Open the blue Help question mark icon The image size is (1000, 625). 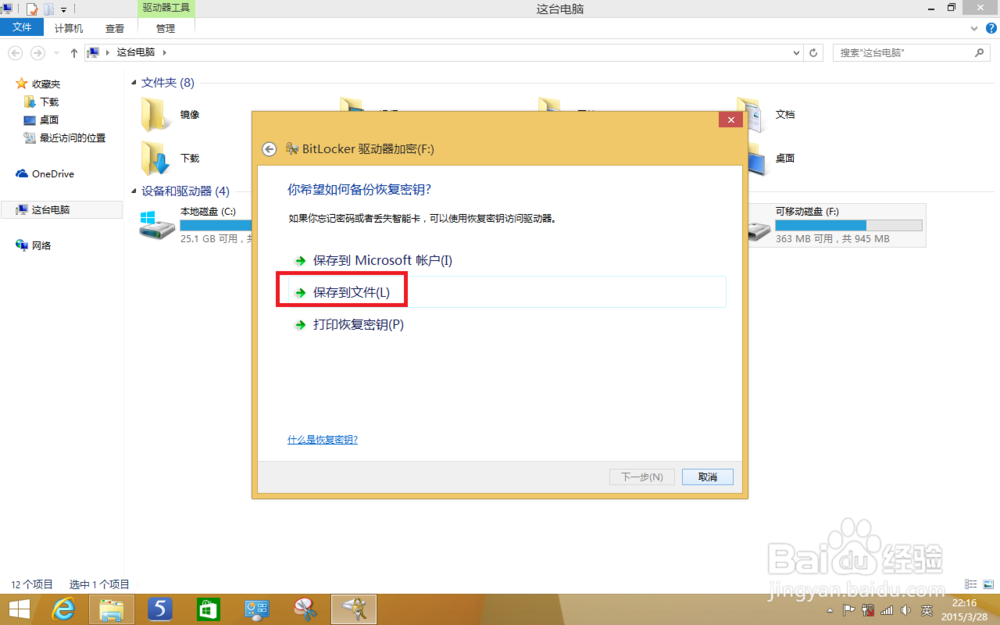991,28
